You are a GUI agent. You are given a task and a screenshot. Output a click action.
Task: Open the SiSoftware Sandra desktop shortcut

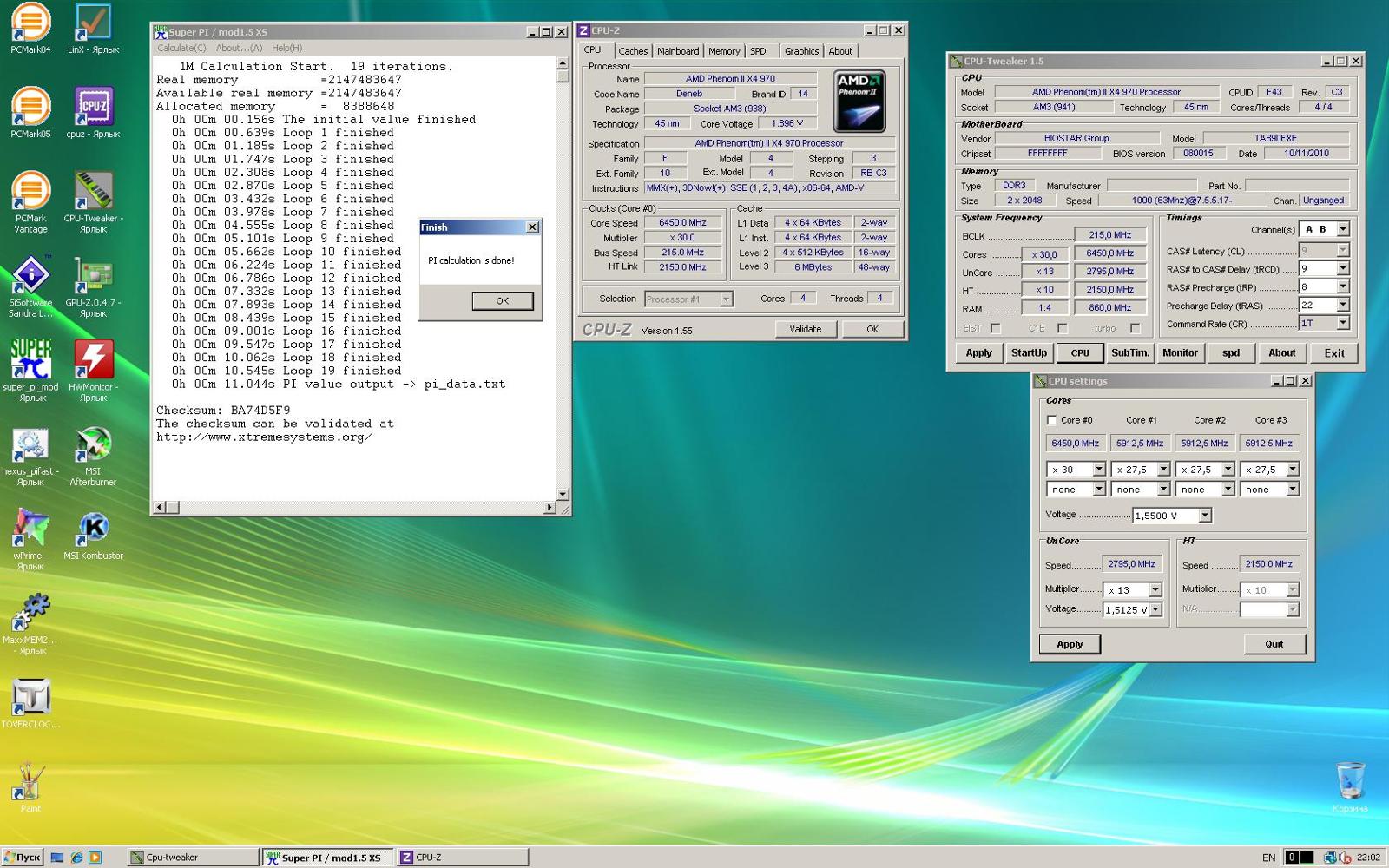(x=30, y=286)
